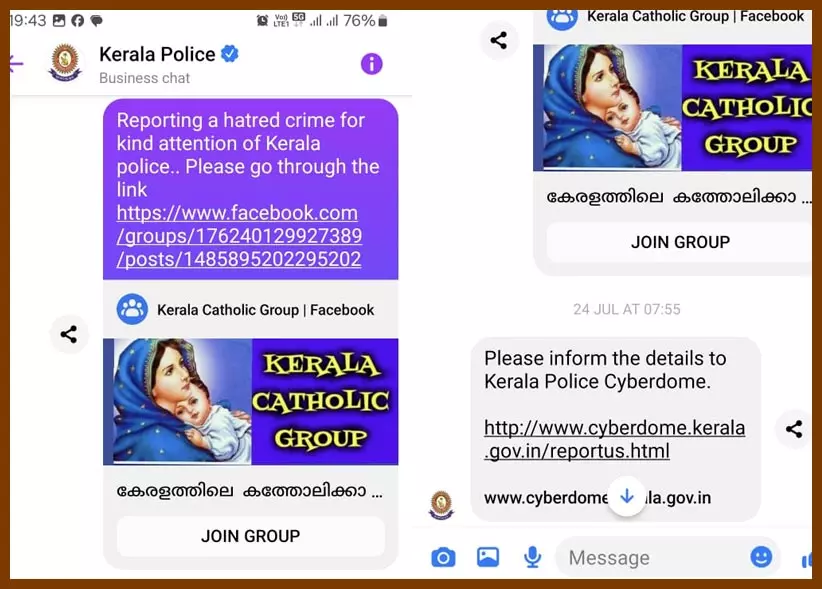This screenshot has height=589, width=822.
Task: Open the camera icon in message bar
Action: pos(443,557)
